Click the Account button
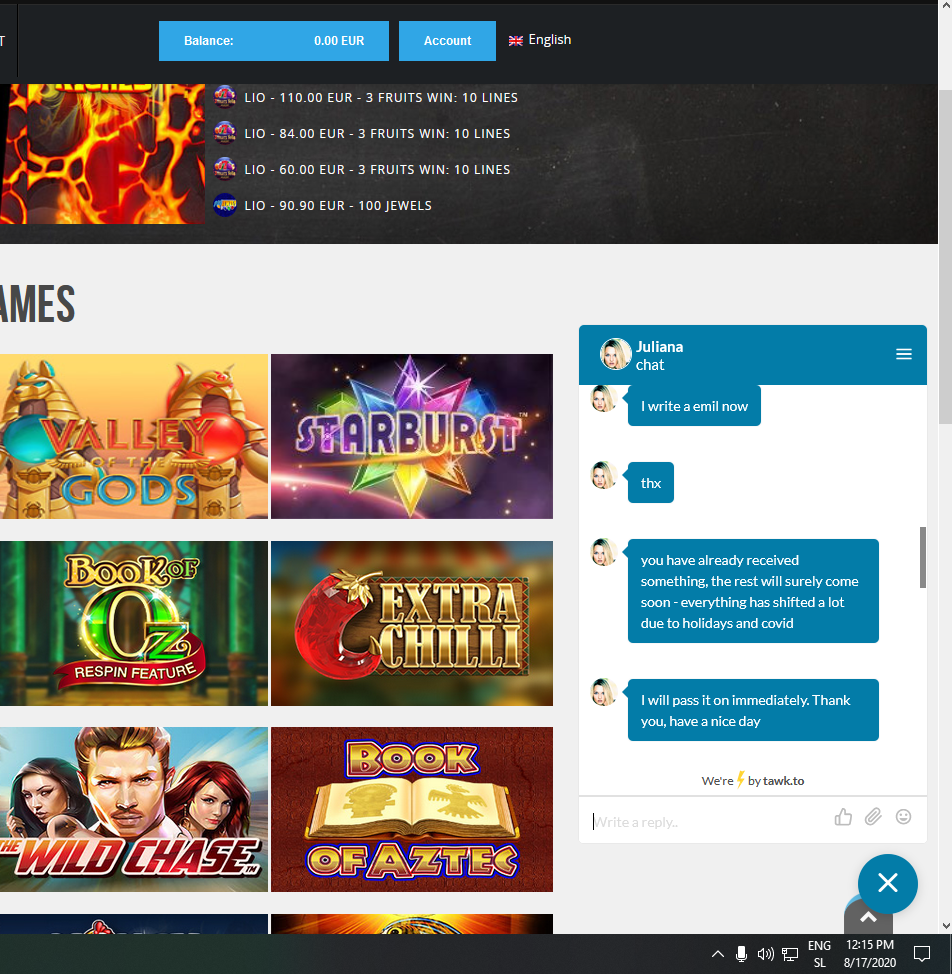 pos(447,41)
